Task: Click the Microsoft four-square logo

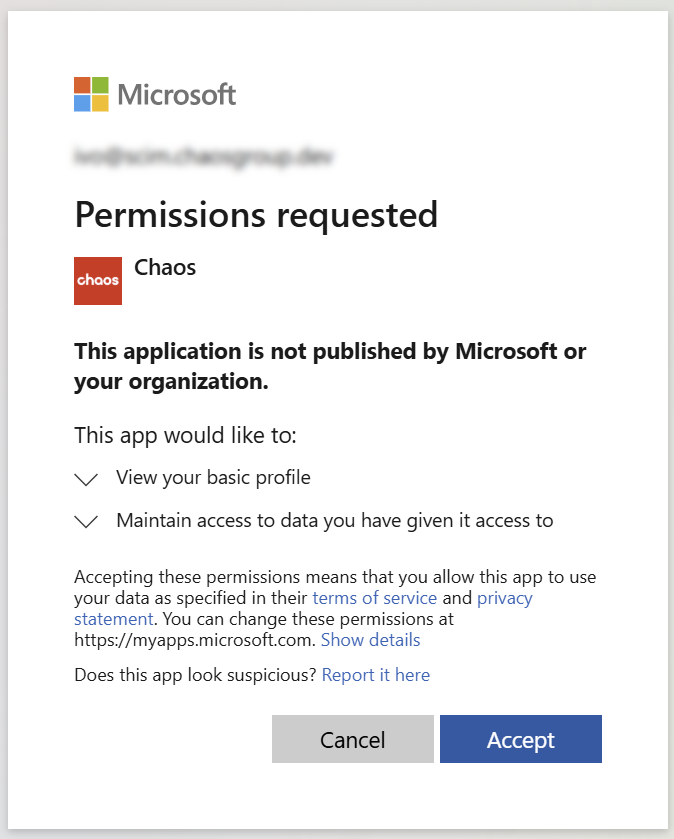Action: (91, 94)
